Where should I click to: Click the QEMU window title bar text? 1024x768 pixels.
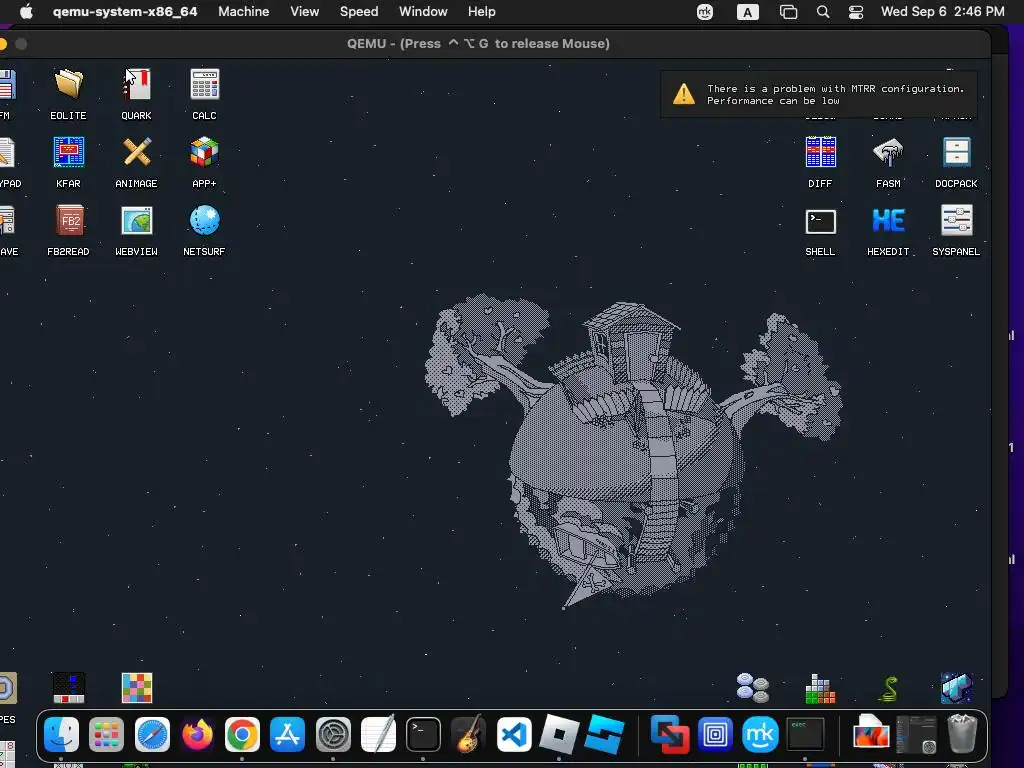pos(478,44)
